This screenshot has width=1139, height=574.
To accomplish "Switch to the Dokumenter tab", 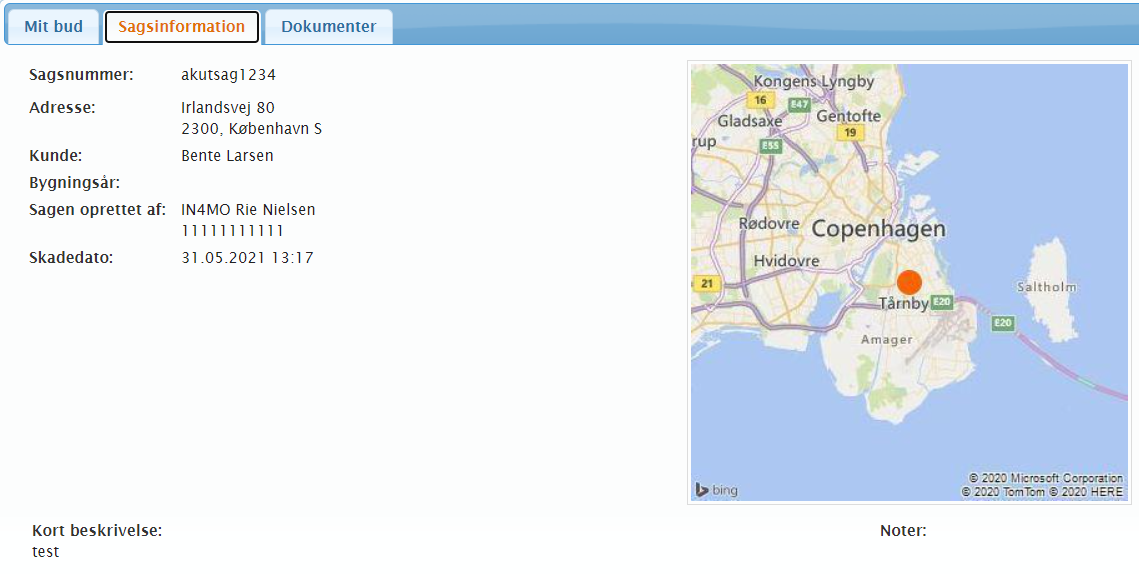I will click(x=328, y=27).
